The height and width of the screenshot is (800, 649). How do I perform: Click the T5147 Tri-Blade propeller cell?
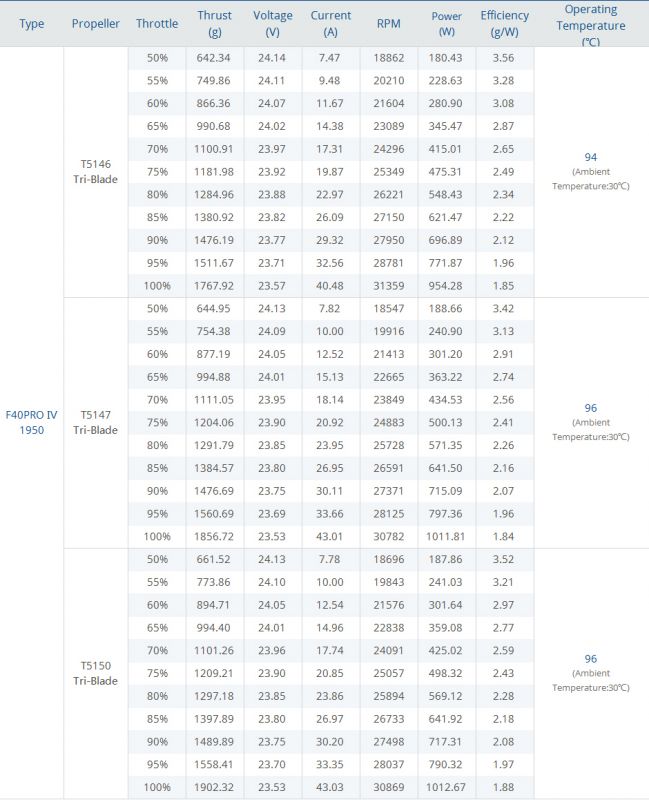[96, 421]
